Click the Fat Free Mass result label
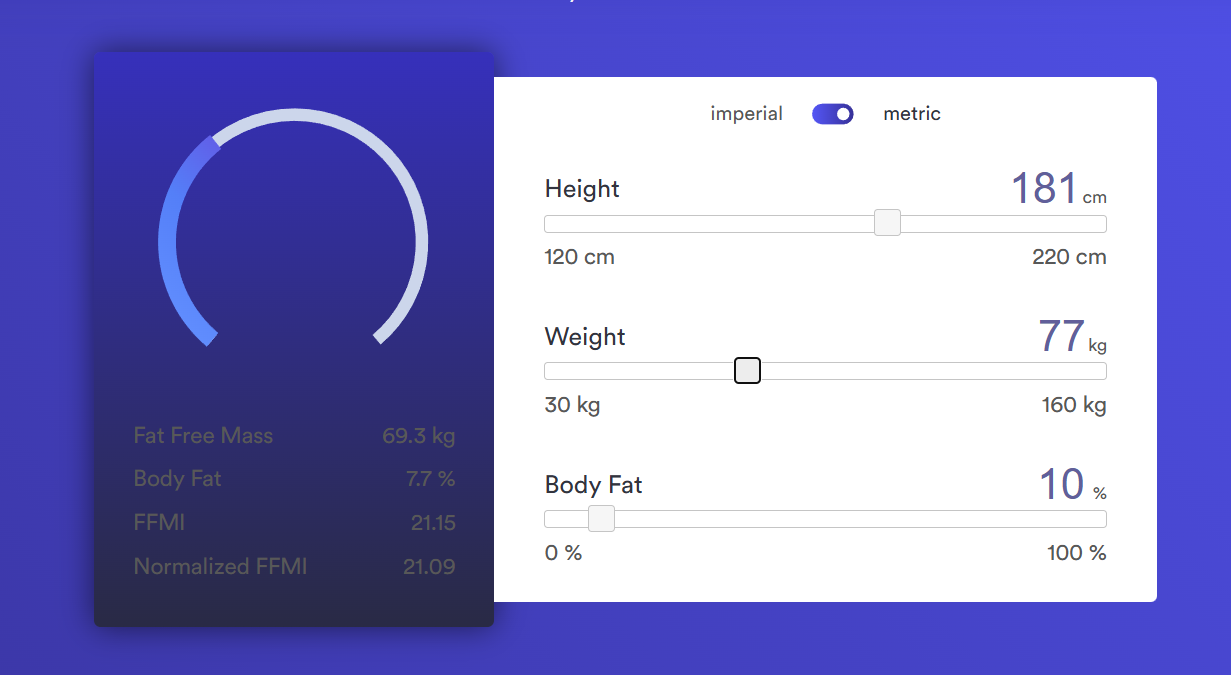This screenshot has width=1231, height=675. pyautogui.click(x=203, y=436)
